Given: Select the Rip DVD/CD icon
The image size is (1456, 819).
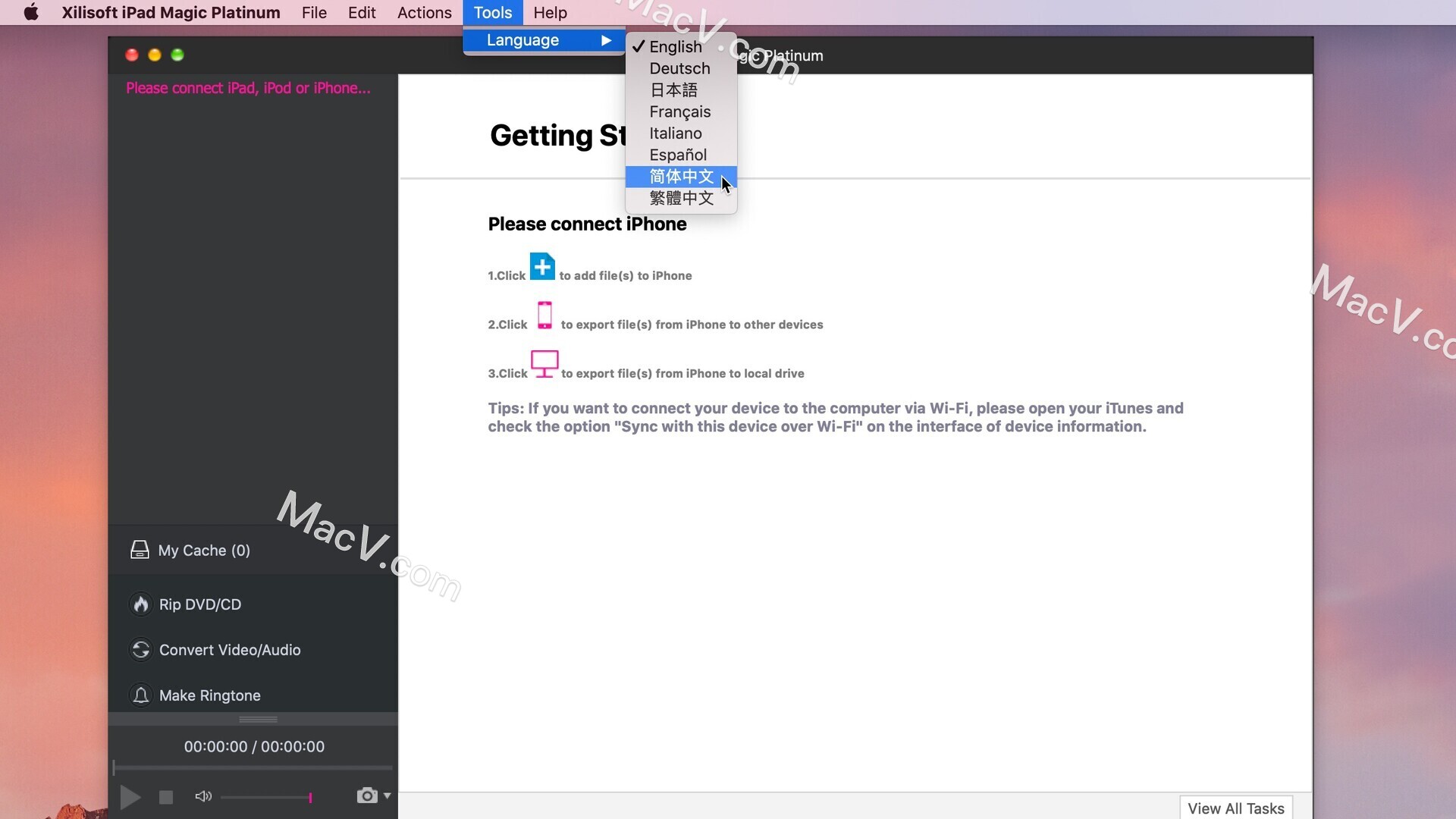Looking at the screenshot, I should [140, 604].
